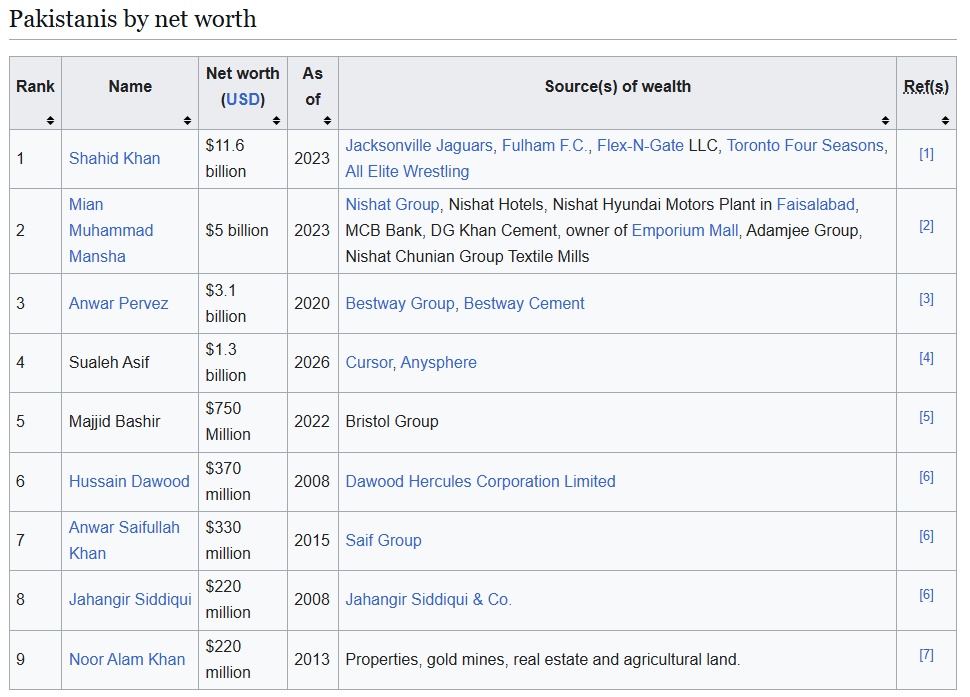
Task: Sort table by Rank column arrows
Action: [x=50, y=120]
